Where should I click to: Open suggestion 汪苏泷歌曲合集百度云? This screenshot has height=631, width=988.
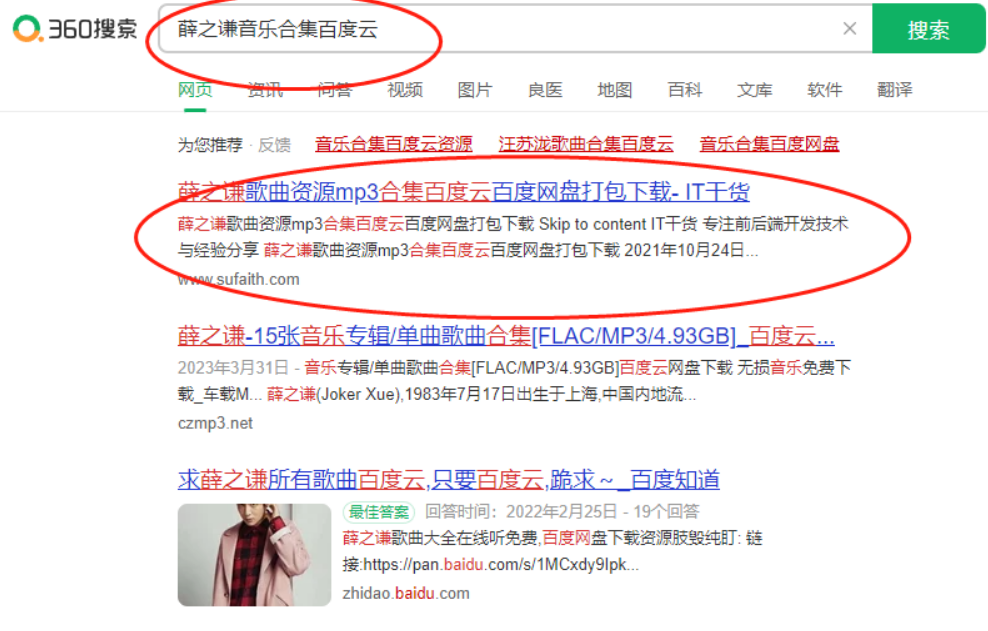tap(586, 144)
